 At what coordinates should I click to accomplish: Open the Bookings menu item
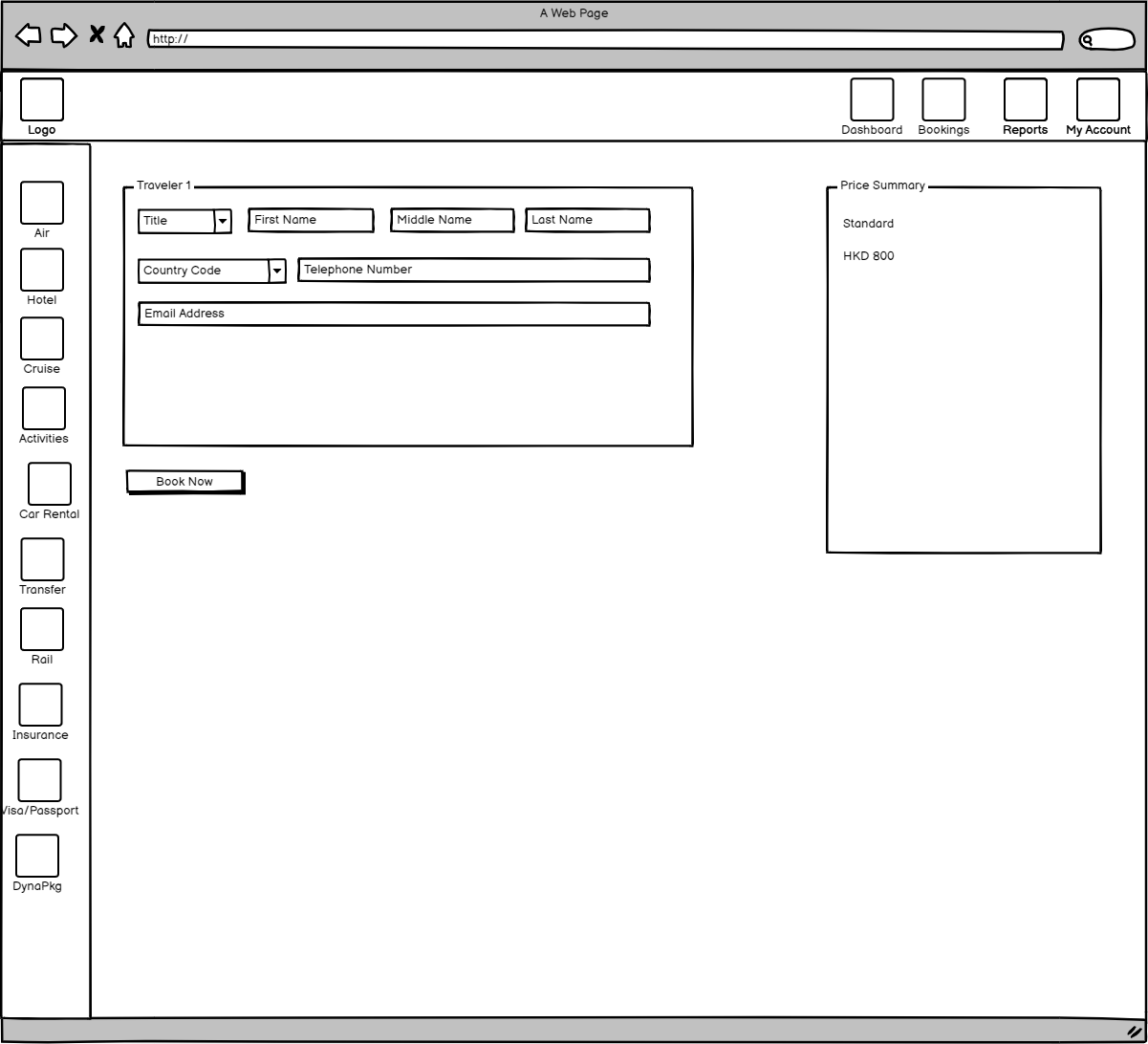click(943, 100)
